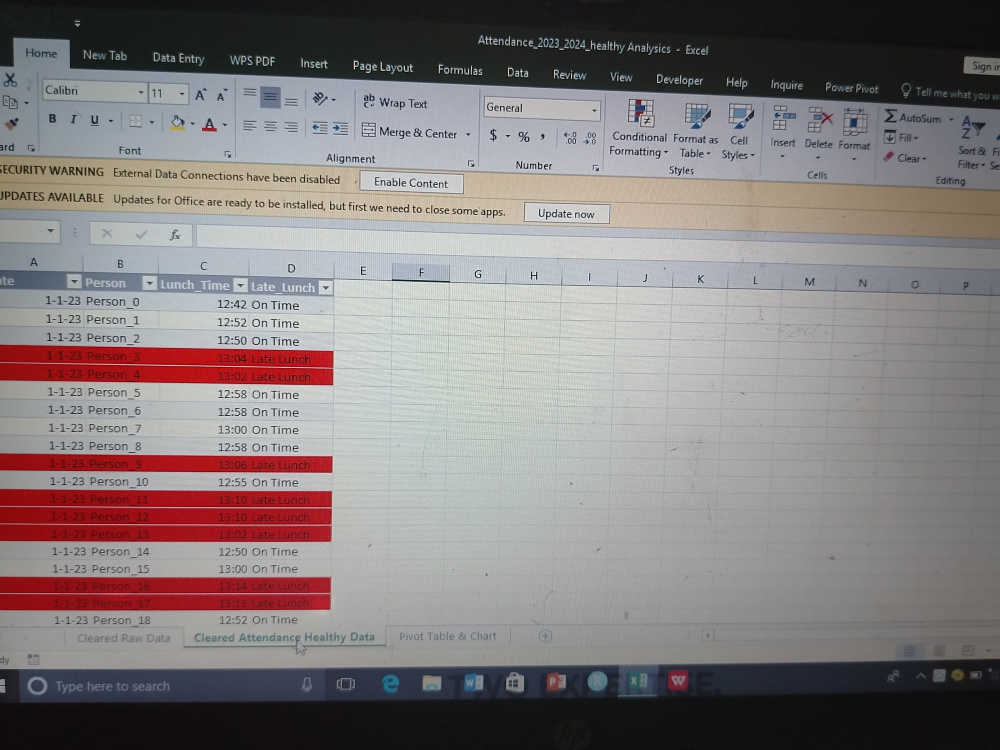Click the Format Painter brush icon
This screenshot has height=750, width=1000.
[x=11, y=123]
